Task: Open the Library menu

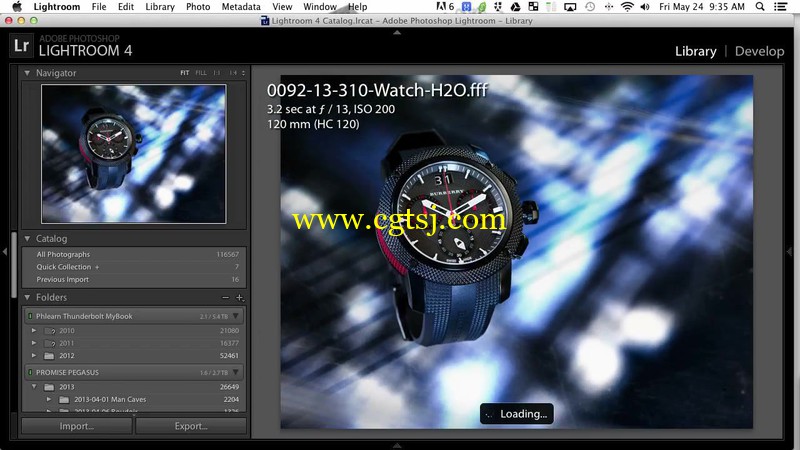Action: (160, 7)
